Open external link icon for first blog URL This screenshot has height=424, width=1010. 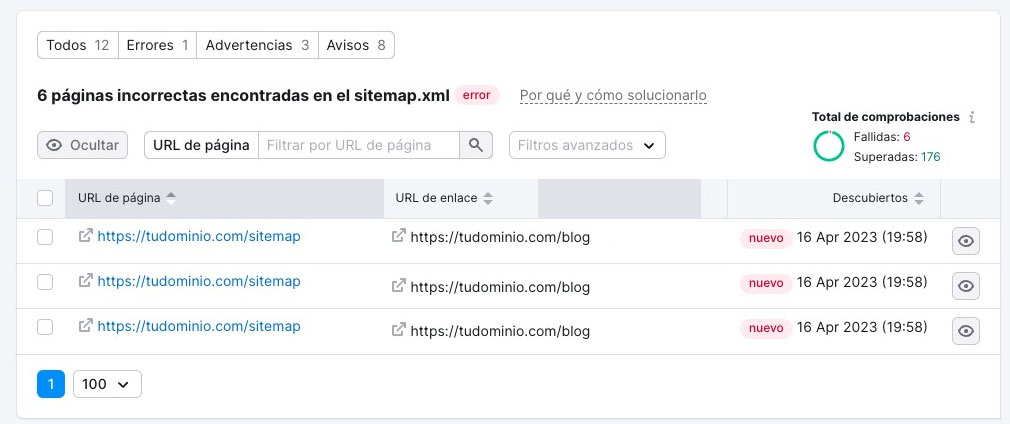398,237
